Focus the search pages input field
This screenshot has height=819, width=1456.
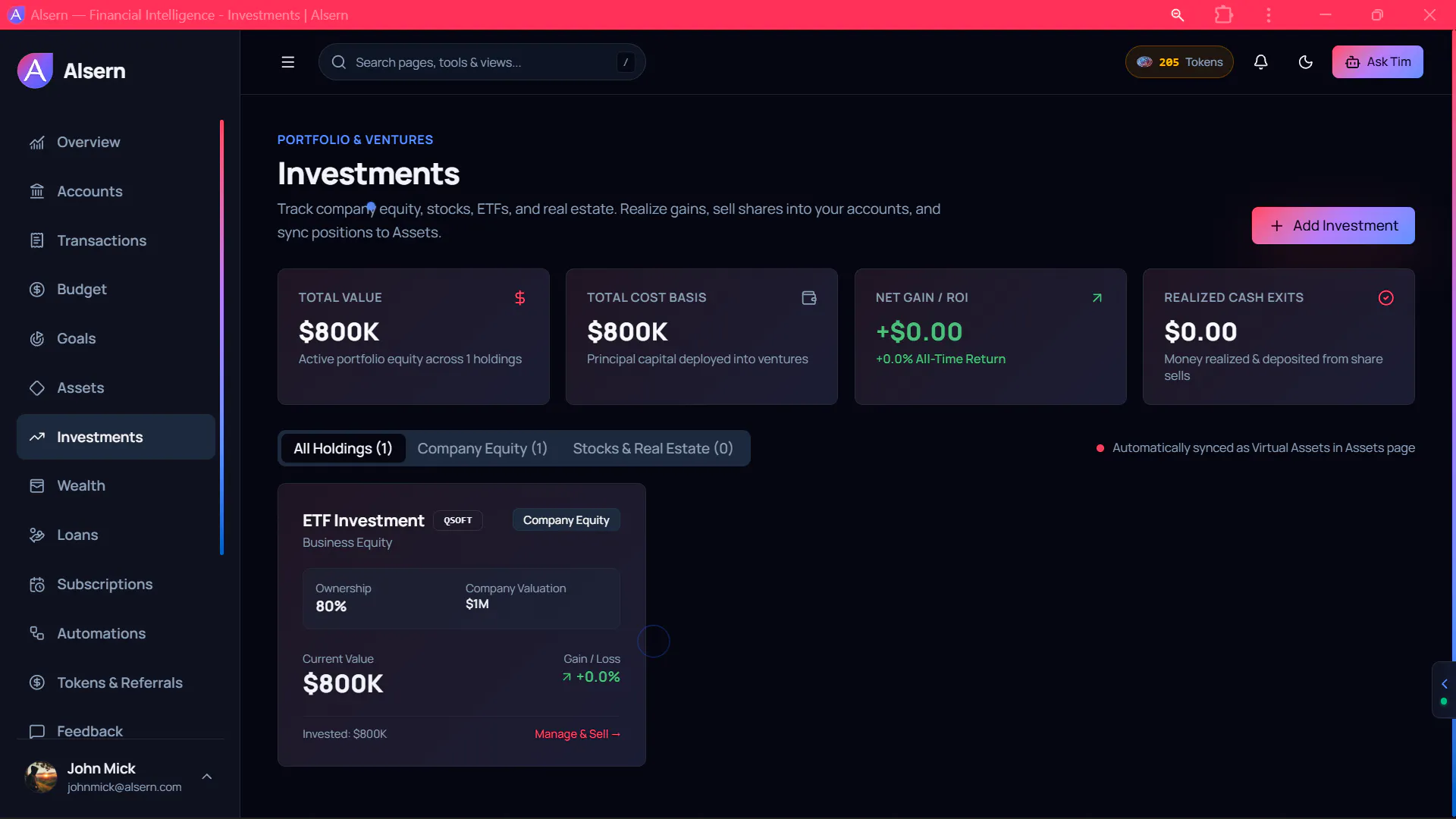click(482, 62)
